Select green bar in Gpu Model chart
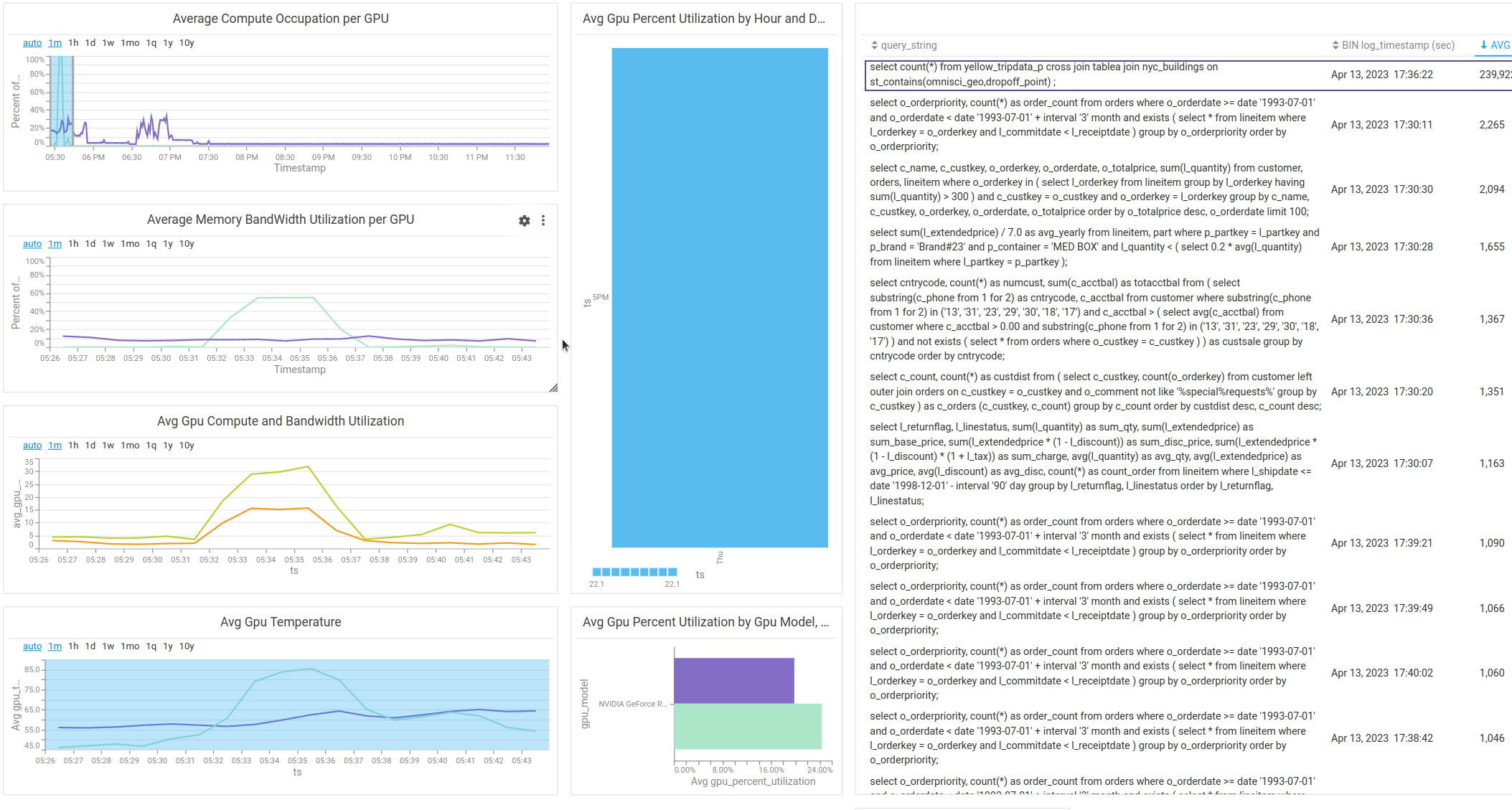The height and width of the screenshot is (810, 1512). click(x=748, y=726)
